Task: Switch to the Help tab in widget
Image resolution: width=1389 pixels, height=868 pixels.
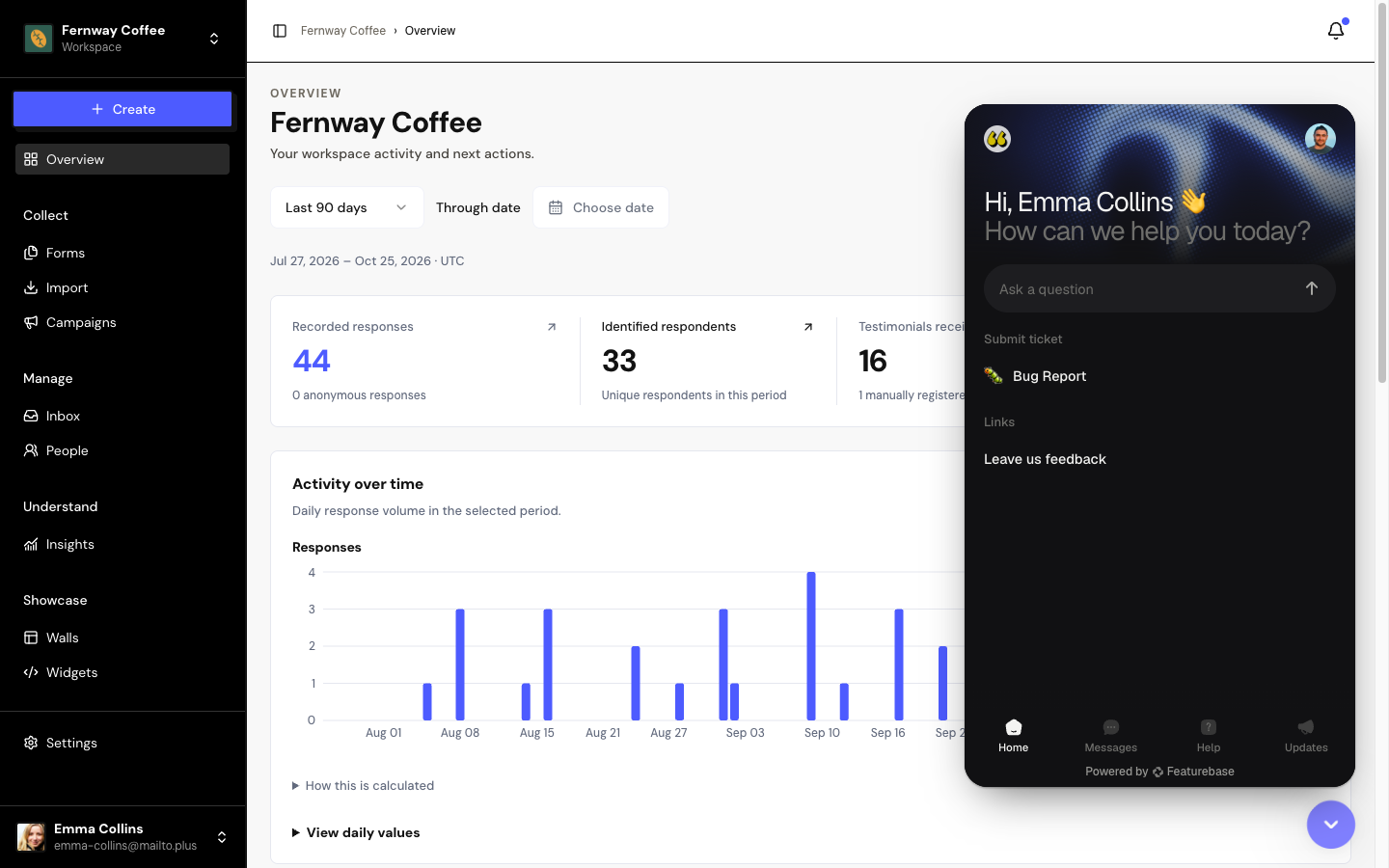Action: click(1209, 736)
